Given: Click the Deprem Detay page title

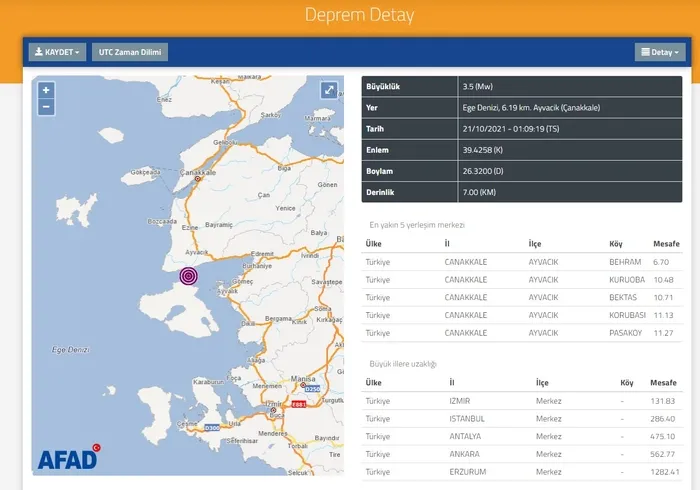Looking at the screenshot, I should point(350,16).
